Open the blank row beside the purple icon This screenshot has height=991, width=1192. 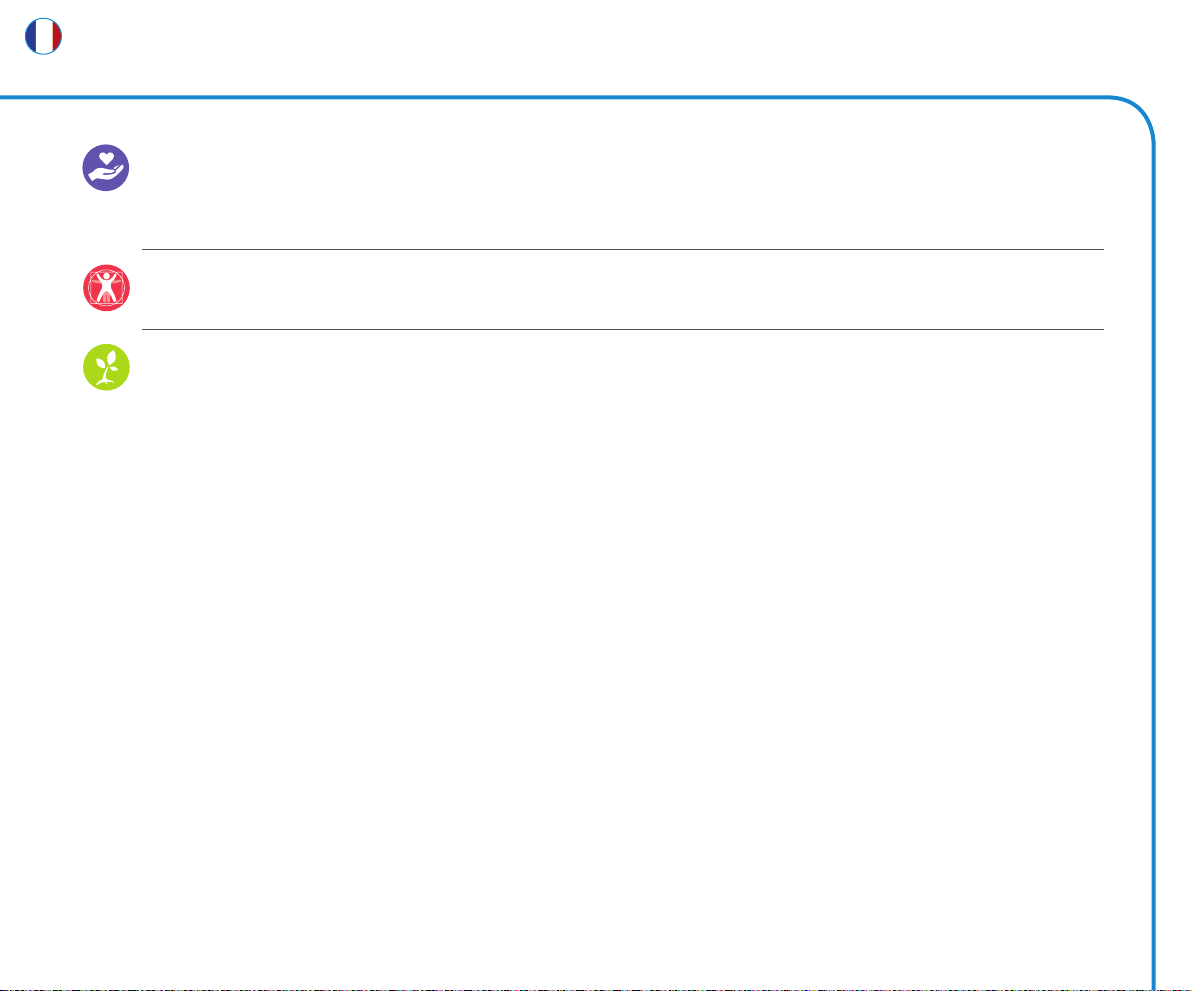coord(623,192)
